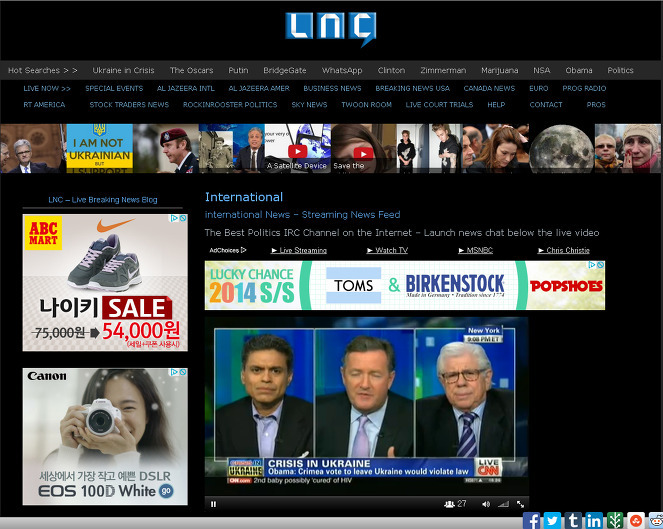Go to LIVE NOW >> section
Screen dimensions: 663x529
pos(47,88)
